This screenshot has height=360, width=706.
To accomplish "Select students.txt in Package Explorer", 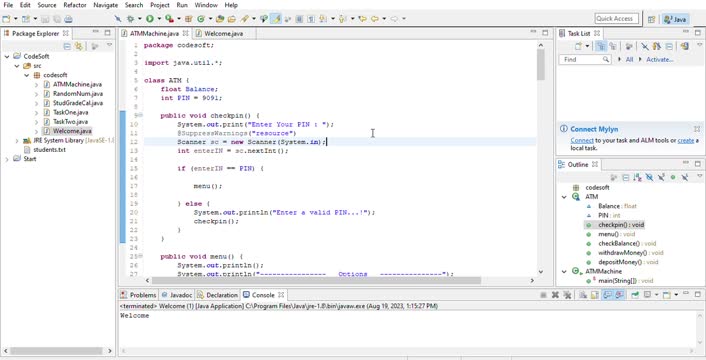I will [x=50, y=149].
